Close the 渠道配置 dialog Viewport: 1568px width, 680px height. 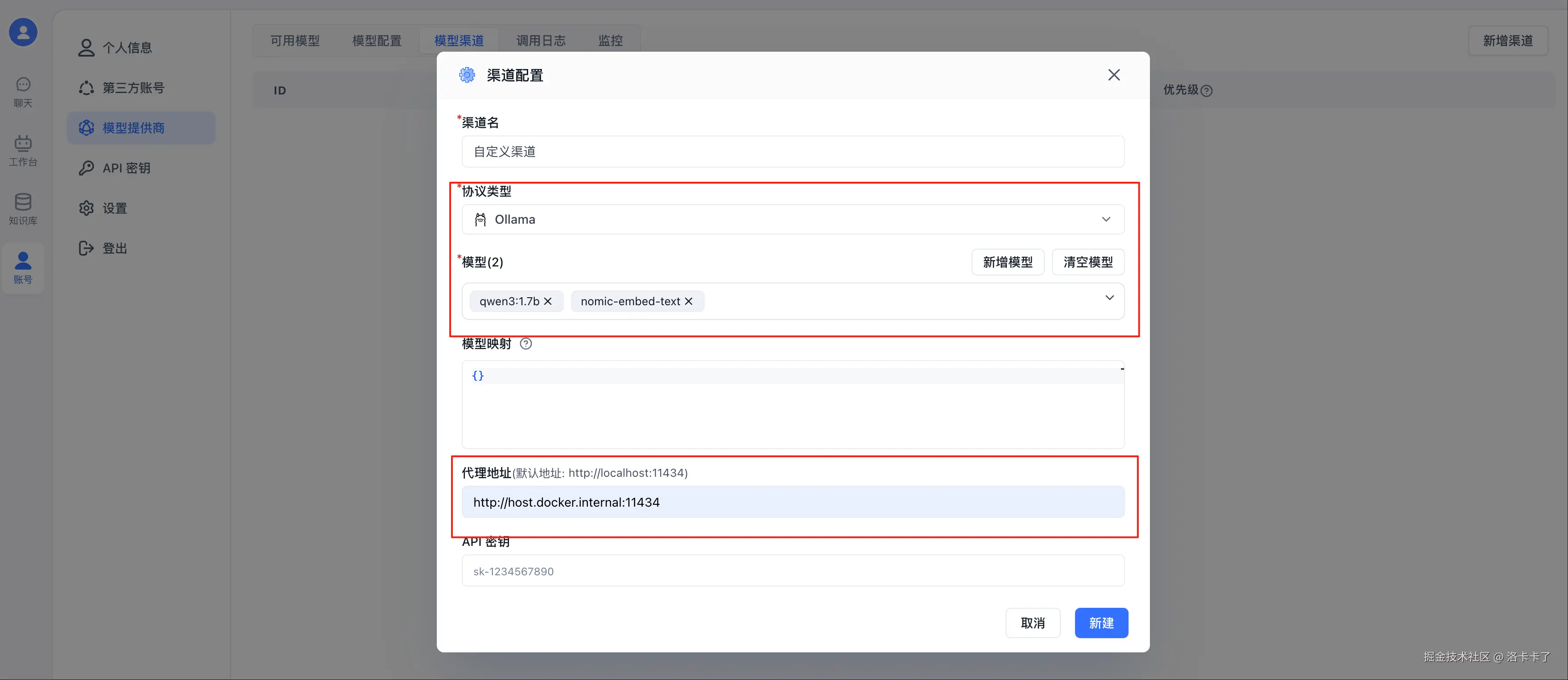click(1113, 75)
